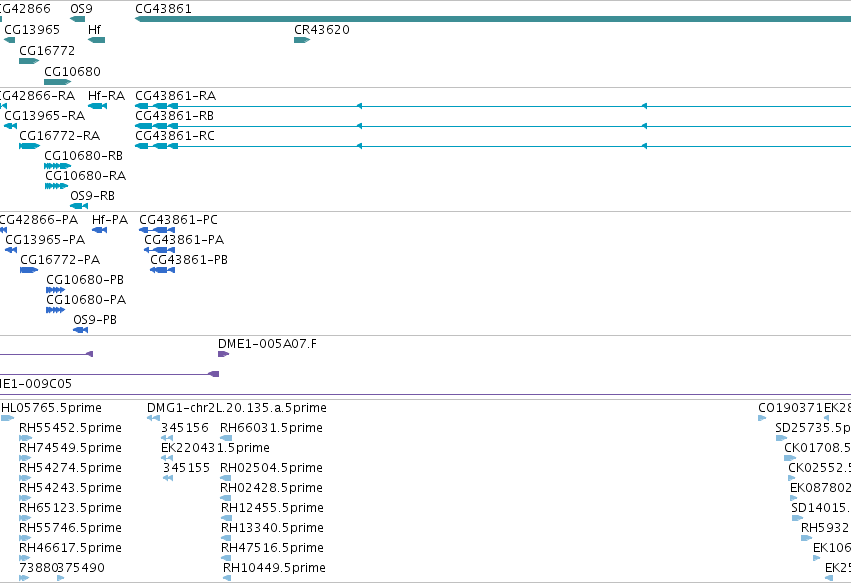Select the DMG1-chr2L.20.135.a.5prime feature
The image size is (851, 583).
coord(153,418)
